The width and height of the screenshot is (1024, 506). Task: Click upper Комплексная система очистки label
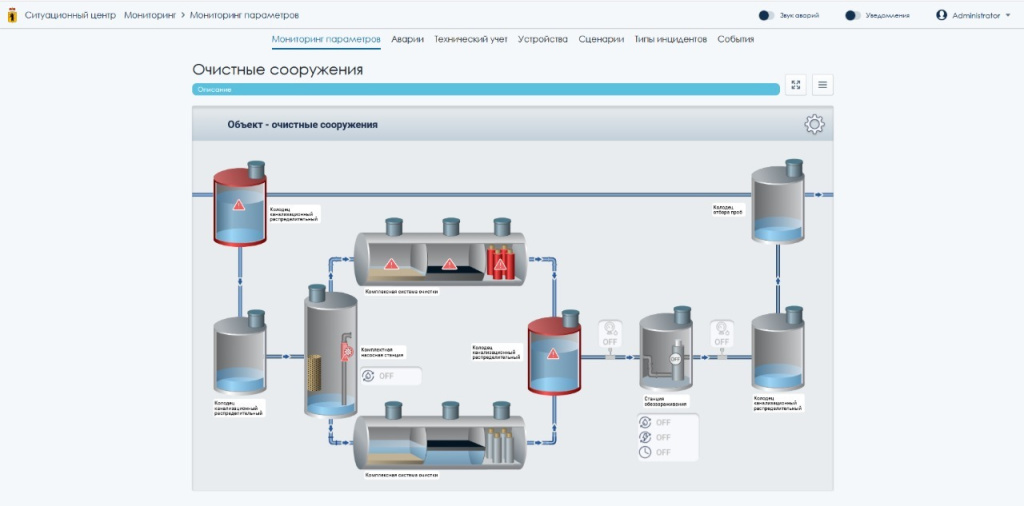[402, 292]
